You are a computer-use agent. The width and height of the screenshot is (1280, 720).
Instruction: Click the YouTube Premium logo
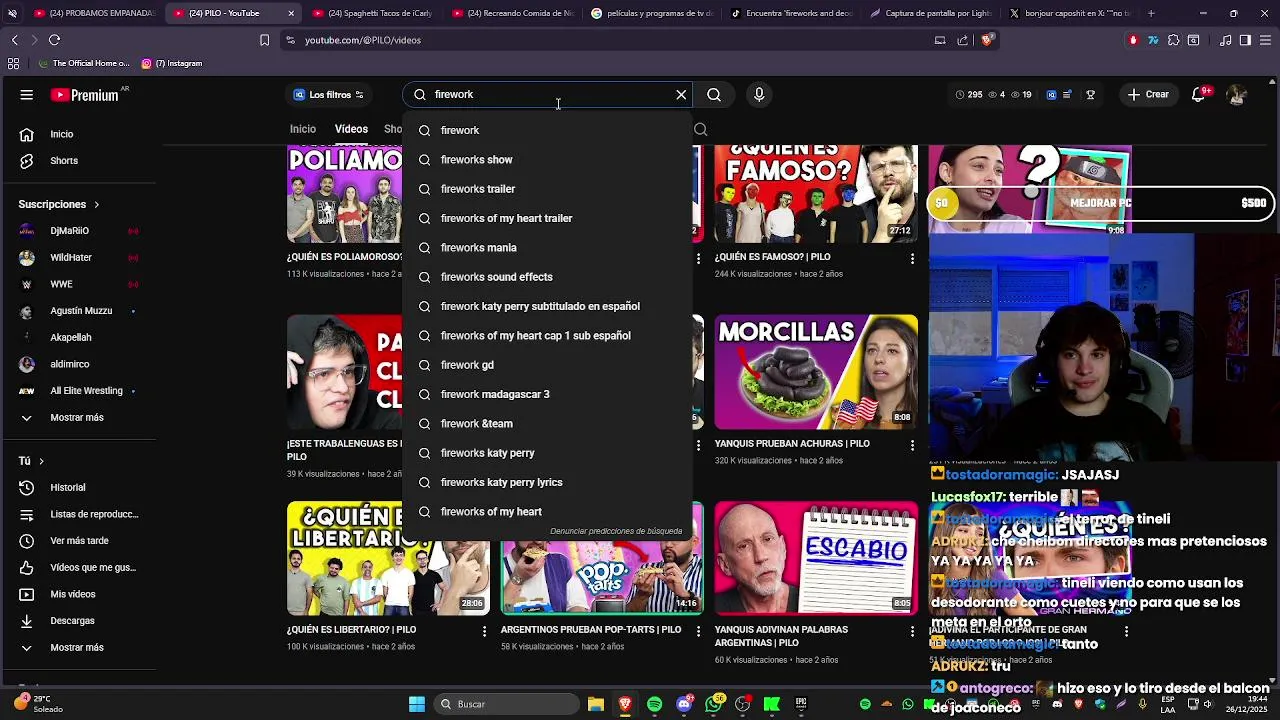pos(85,95)
